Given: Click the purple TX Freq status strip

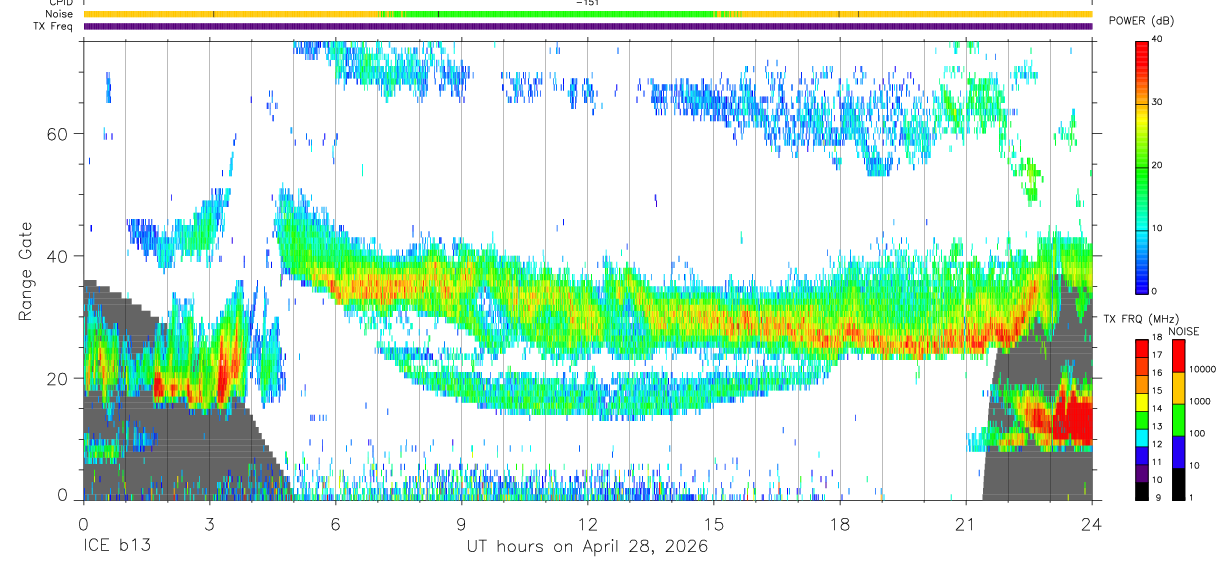Looking at the screenshot, I should tap(588, 26).
